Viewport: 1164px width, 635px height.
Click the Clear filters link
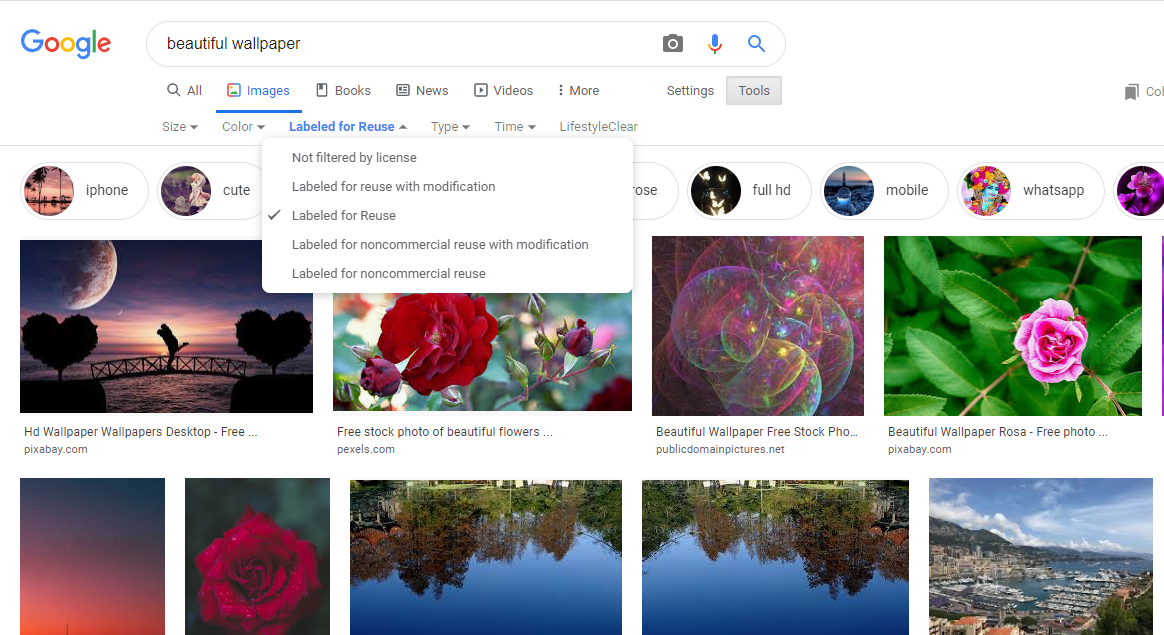coord(623,127)
